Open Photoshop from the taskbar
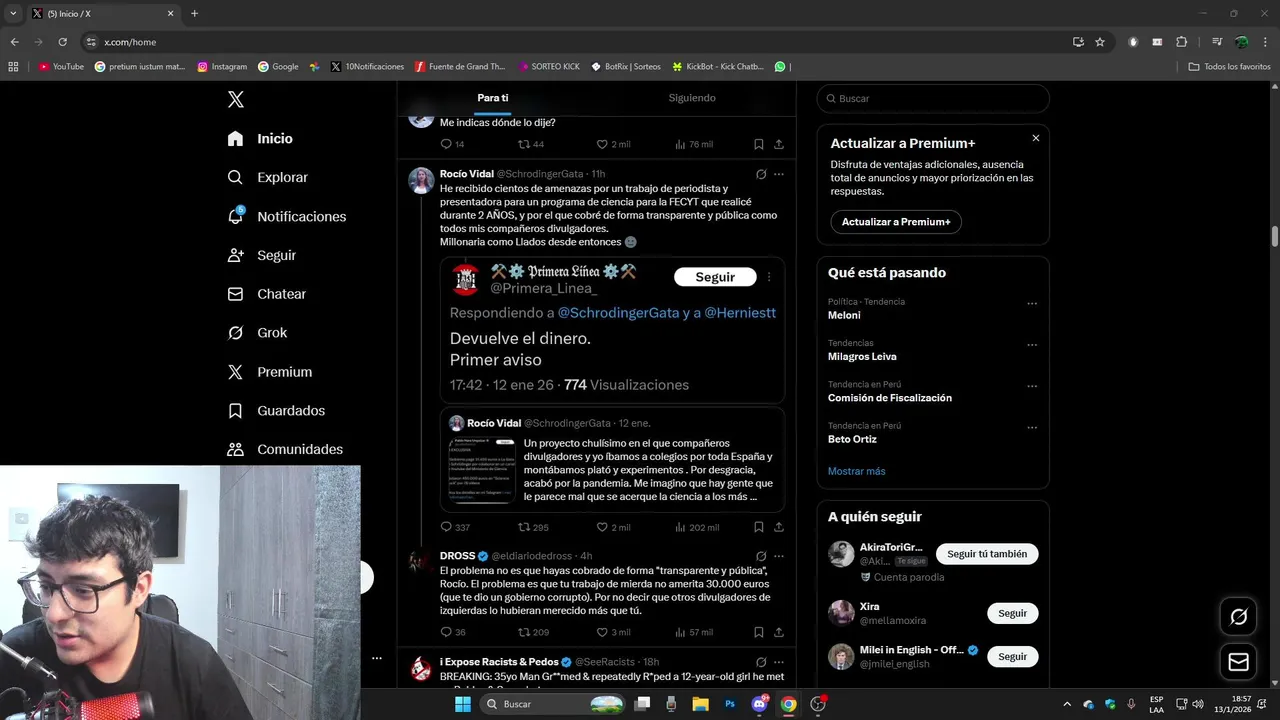 (730, 704)
